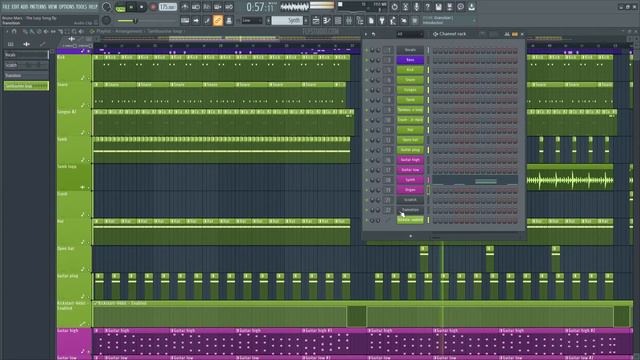The image size is (640, 360).
Task: Click the red record button
Action: tap(153, 7)
